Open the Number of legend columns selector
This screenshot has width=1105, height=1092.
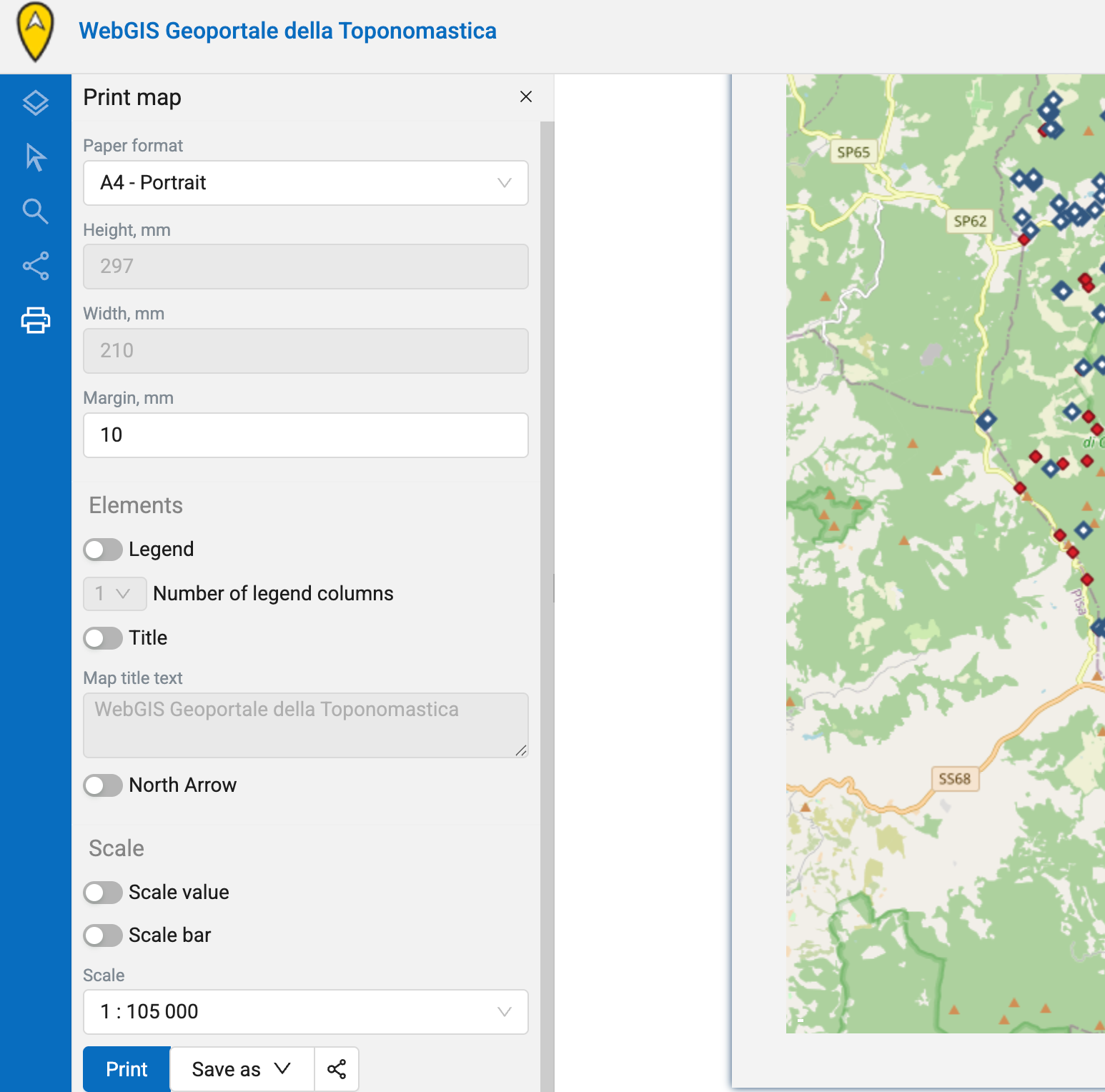click(x=114, y=593)
